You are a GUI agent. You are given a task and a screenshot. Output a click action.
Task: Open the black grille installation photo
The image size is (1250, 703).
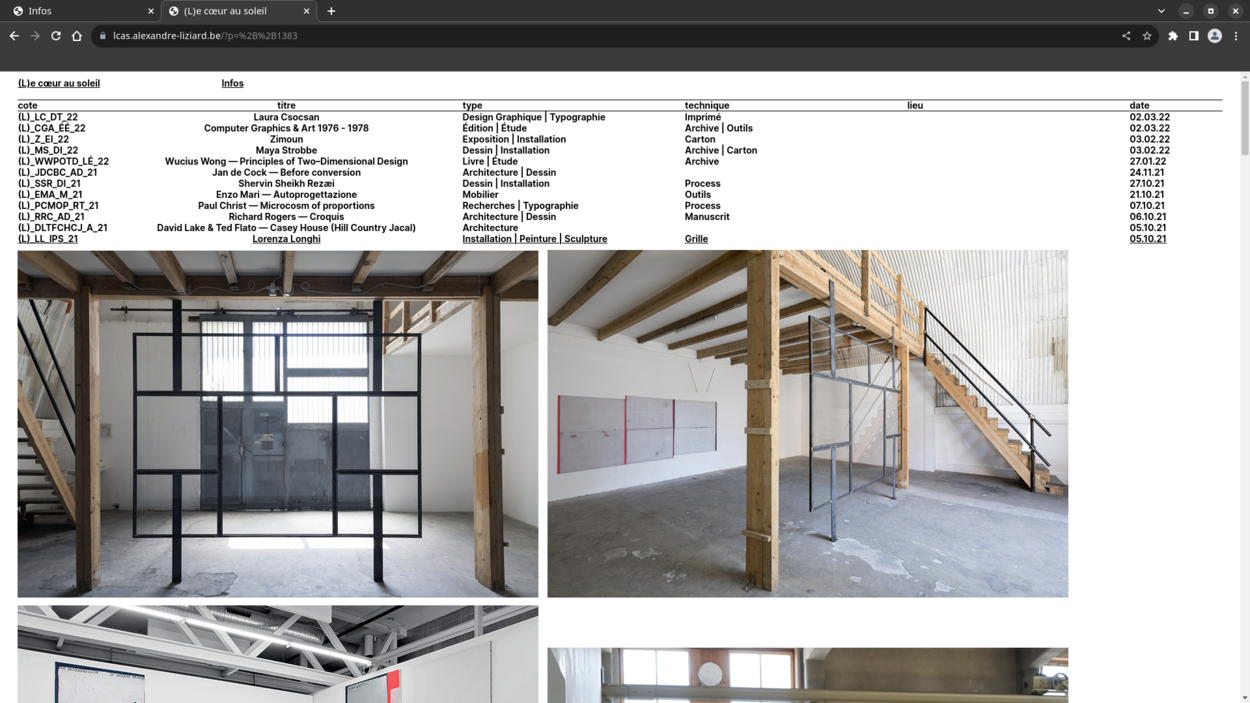pyautogui.click(x=278, y=424)
